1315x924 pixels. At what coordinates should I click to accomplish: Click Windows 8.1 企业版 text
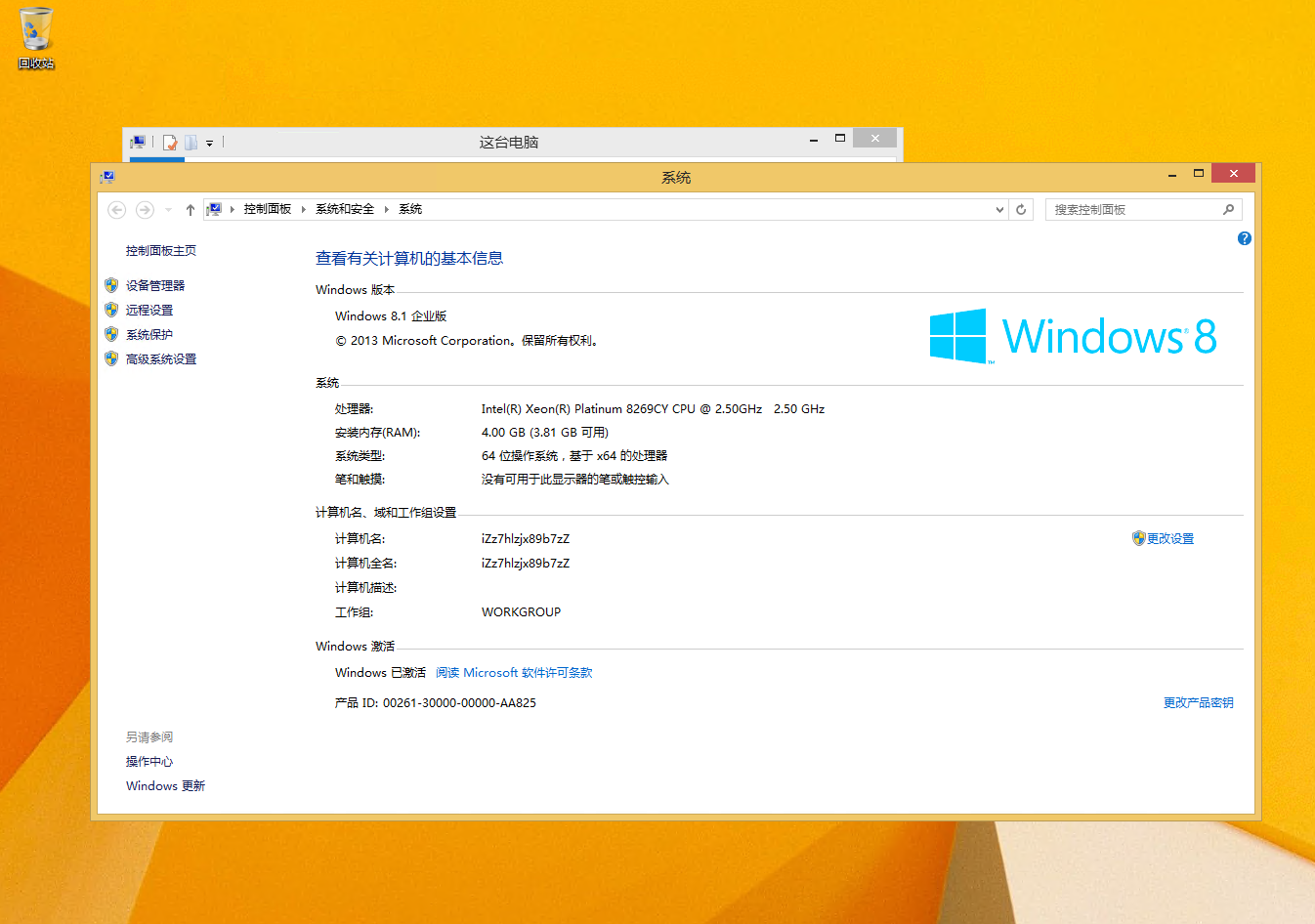coord(391,315)
